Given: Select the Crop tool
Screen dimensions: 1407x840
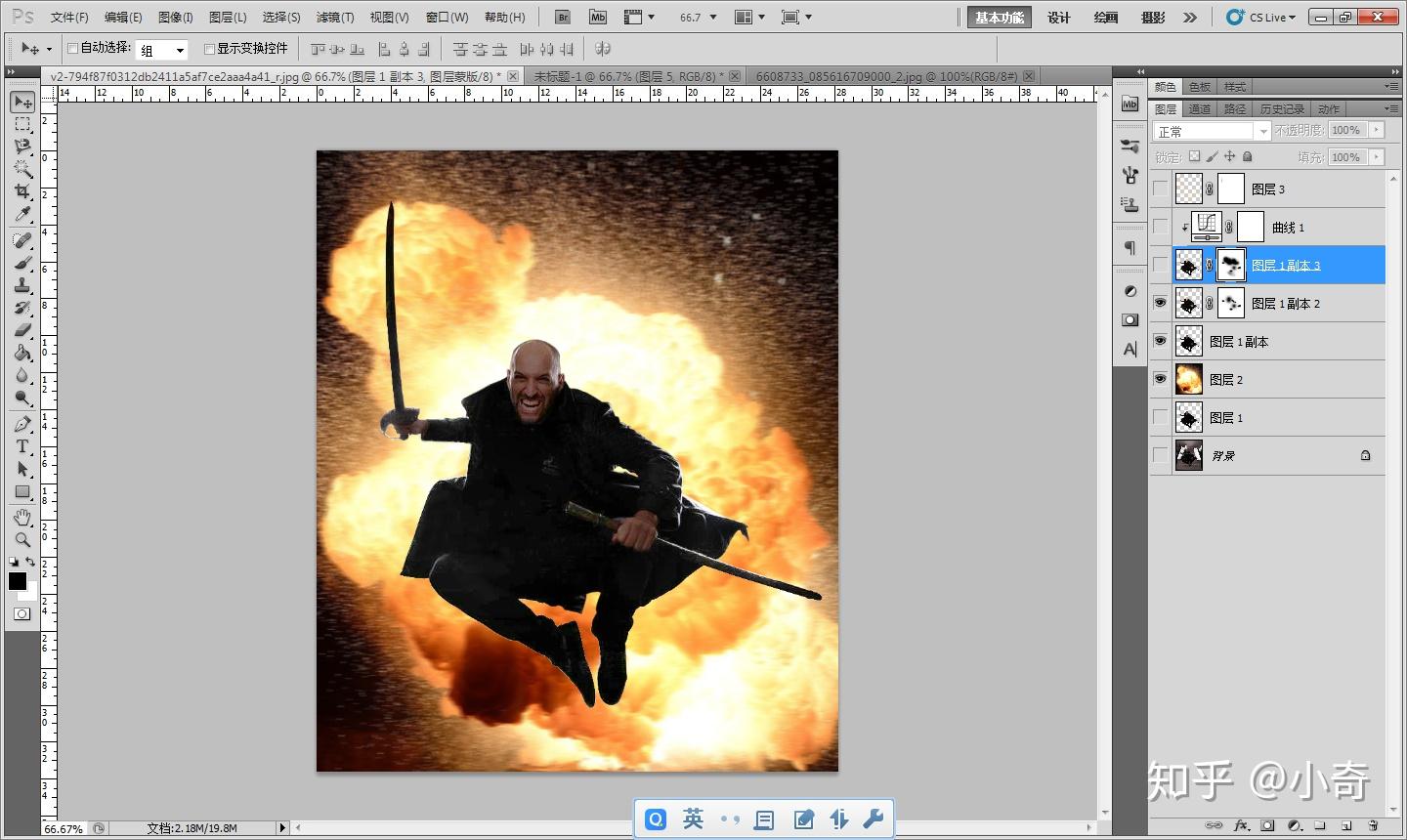Looking at the screenshot, I should tap(22, 191).
